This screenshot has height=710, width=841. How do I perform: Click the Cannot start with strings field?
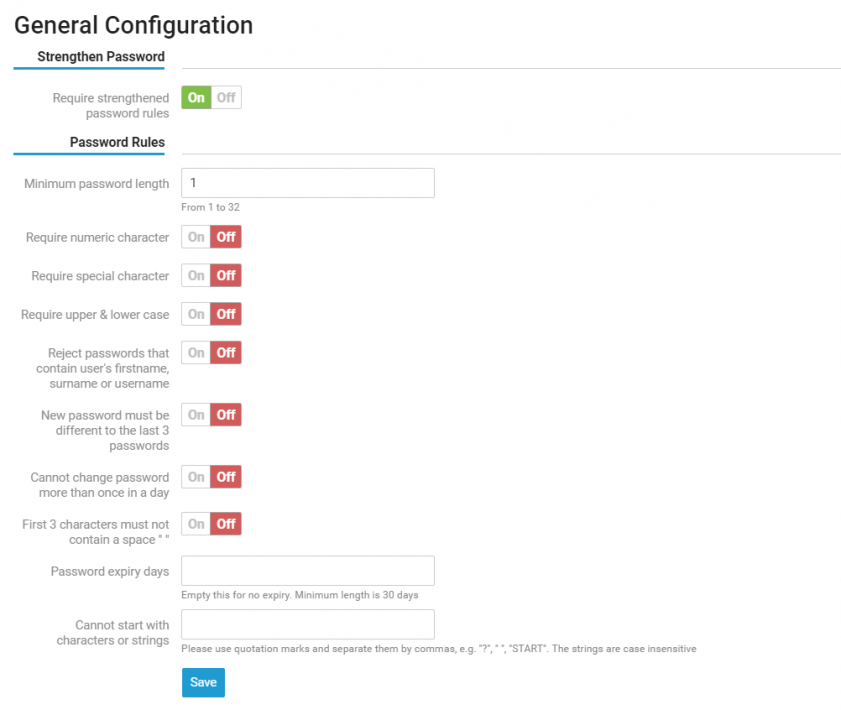click(307, 623)
